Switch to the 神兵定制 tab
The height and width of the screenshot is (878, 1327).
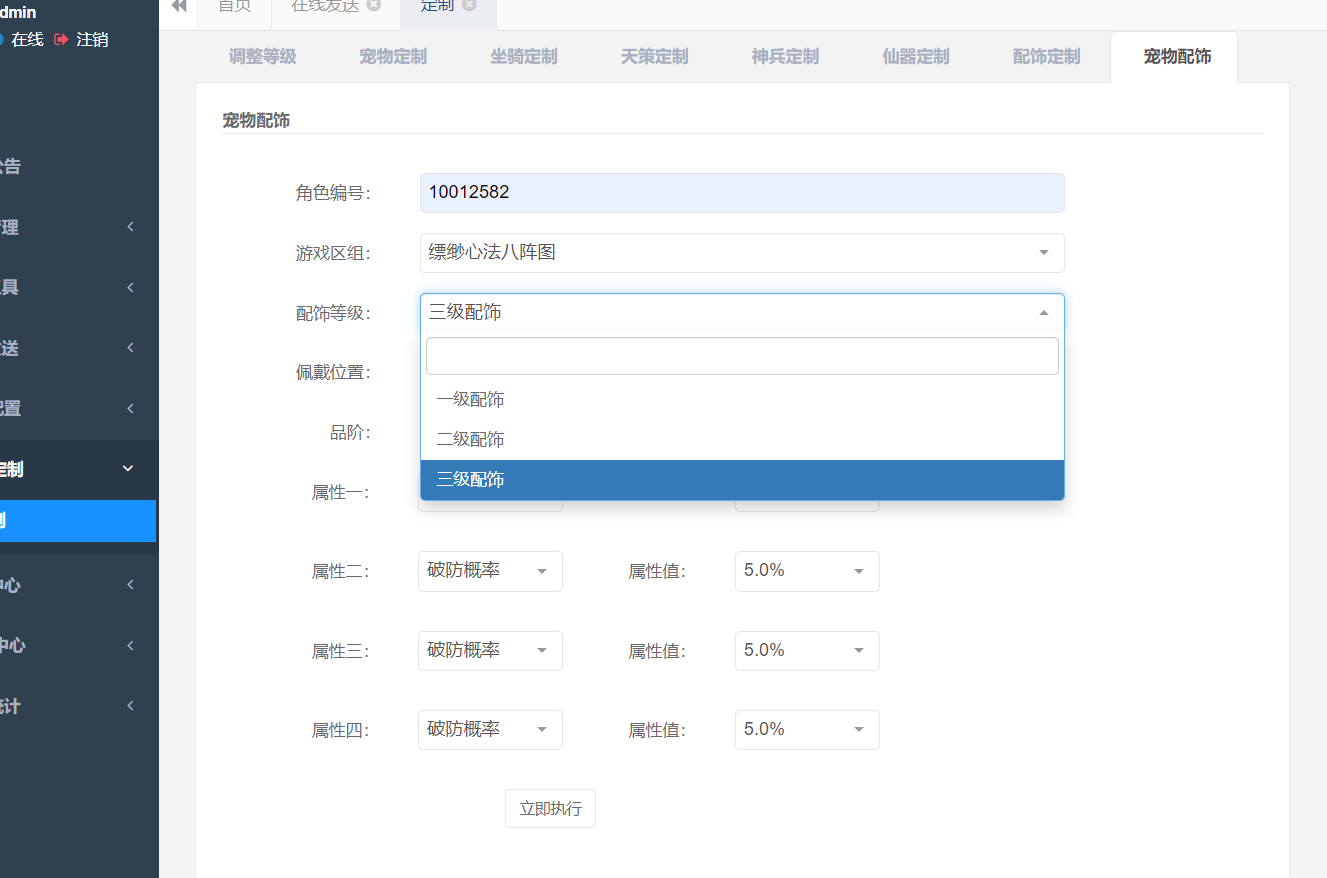tap(785, 57)
